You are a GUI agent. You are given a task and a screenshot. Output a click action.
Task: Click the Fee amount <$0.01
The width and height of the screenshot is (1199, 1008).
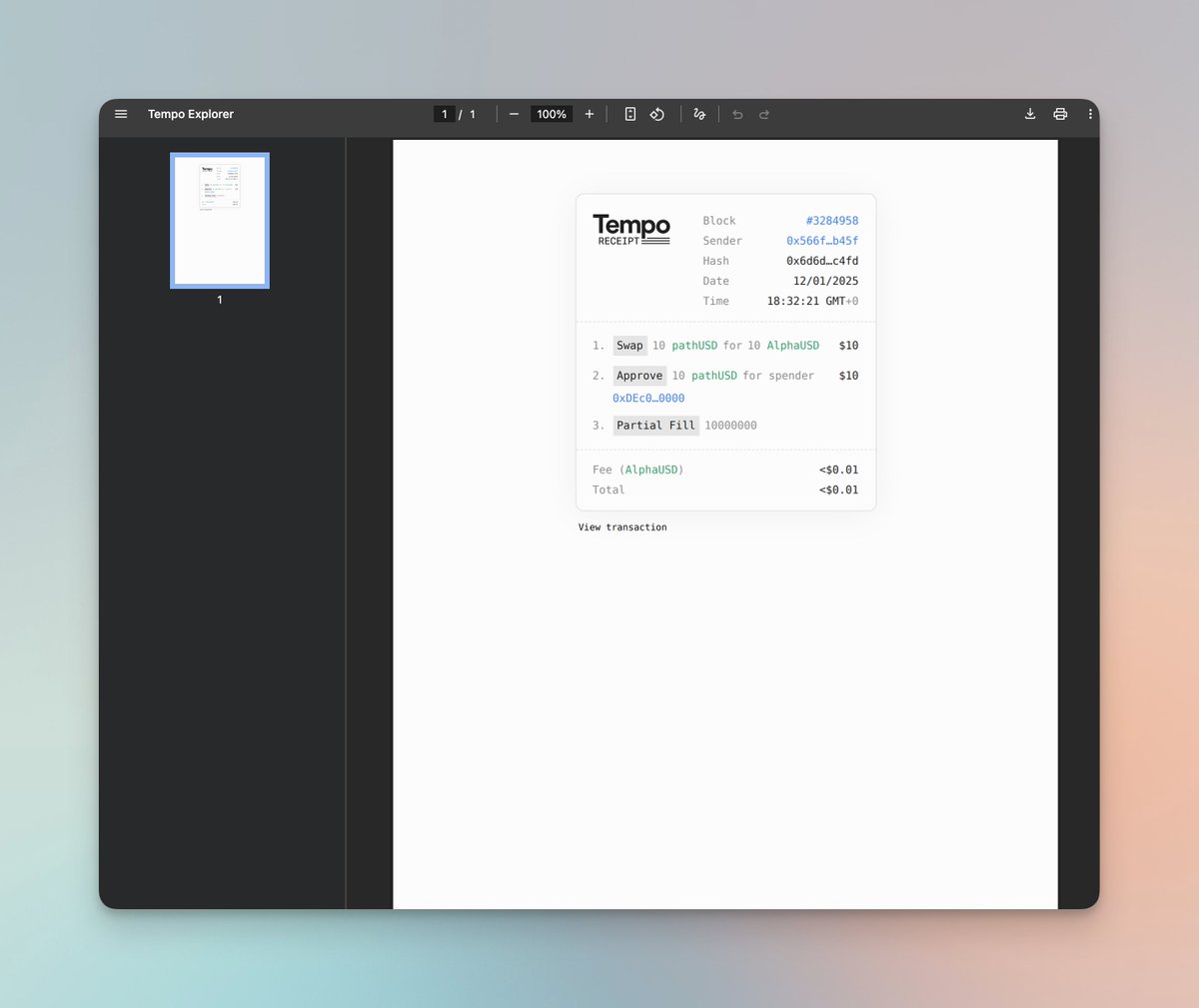[x=839, y=470]
